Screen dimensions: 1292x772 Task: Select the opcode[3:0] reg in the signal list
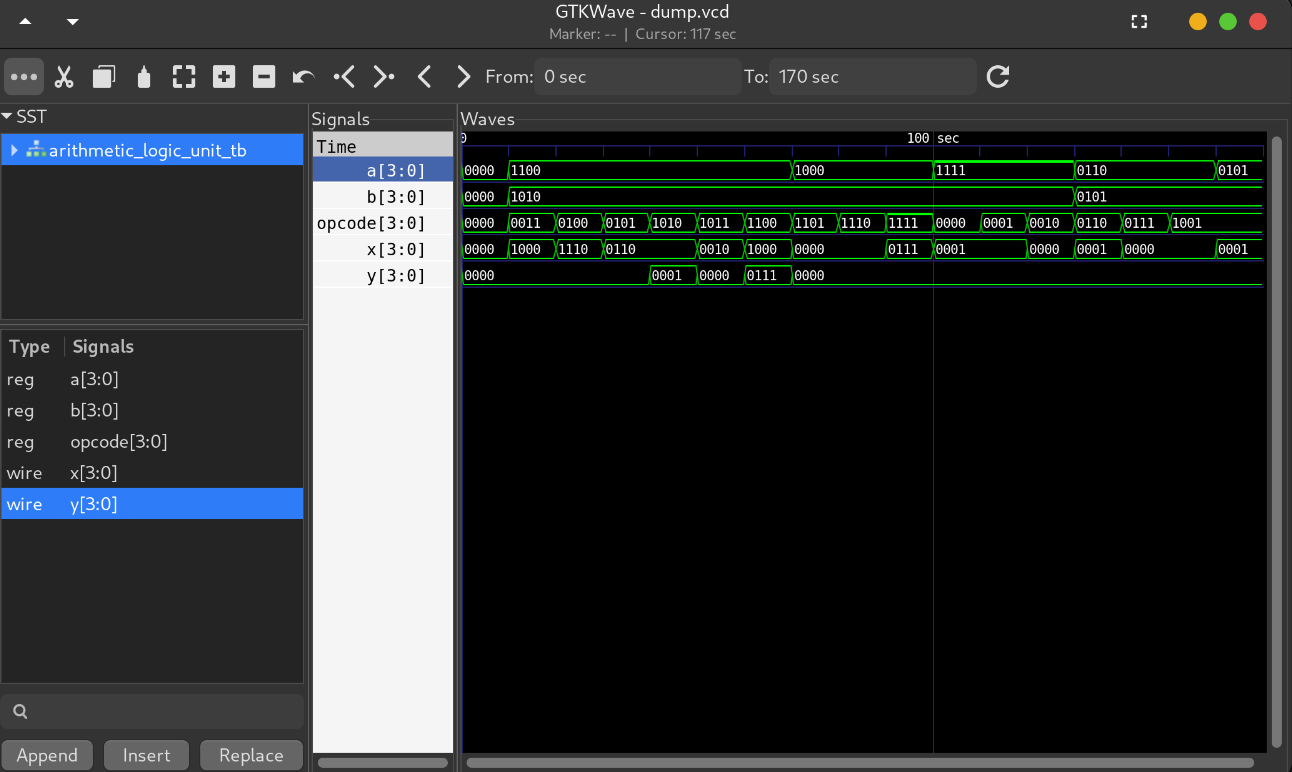pyautogui.click(x=118, y=442)
